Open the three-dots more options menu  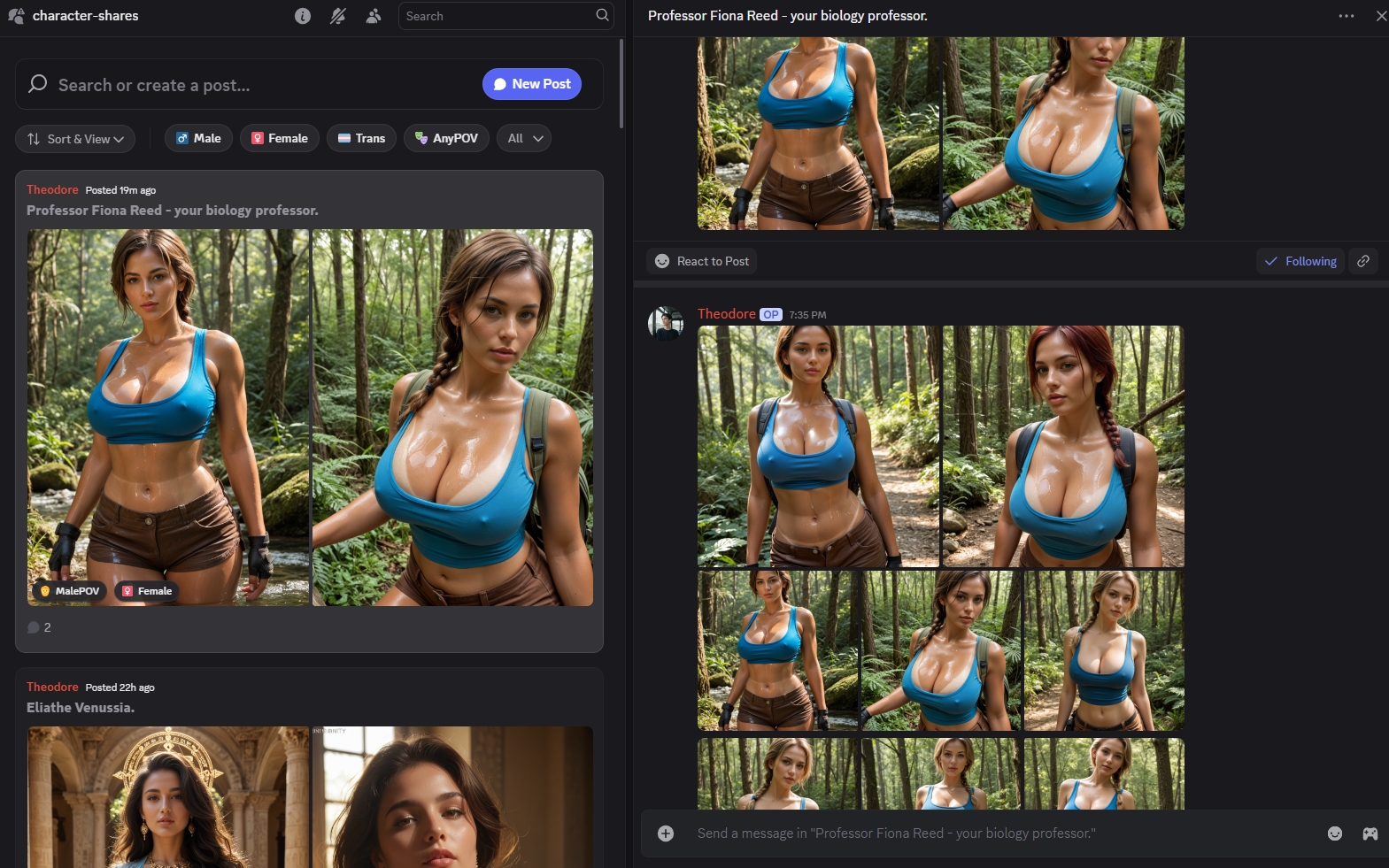[1347, 16]
